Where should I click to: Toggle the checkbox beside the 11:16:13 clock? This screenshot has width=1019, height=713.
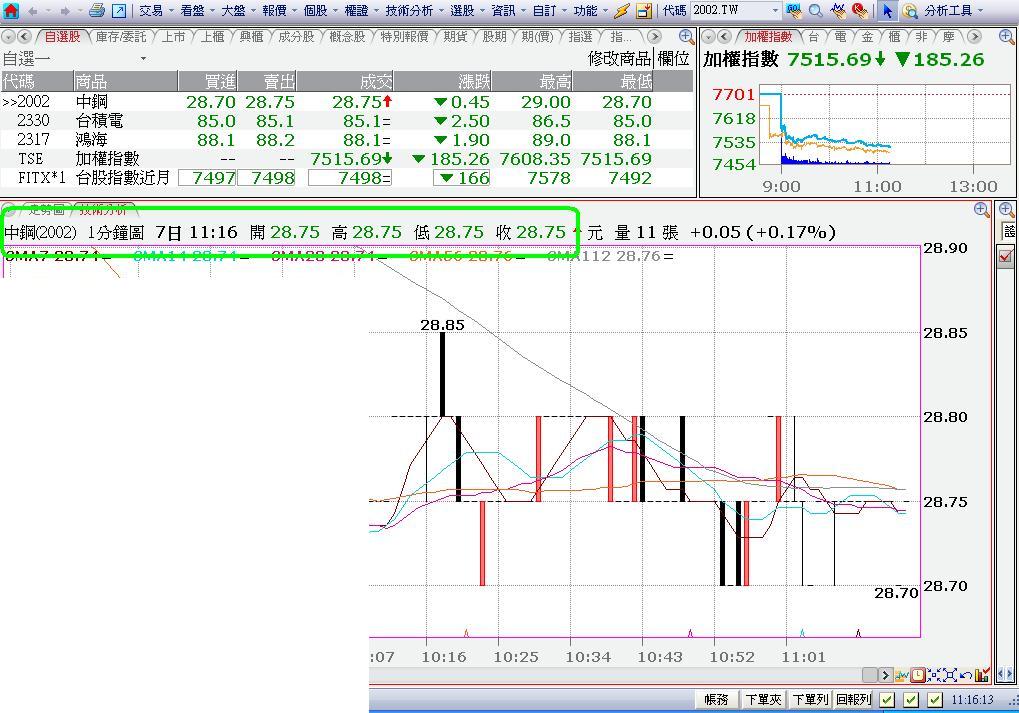click(x=935, y=699)
